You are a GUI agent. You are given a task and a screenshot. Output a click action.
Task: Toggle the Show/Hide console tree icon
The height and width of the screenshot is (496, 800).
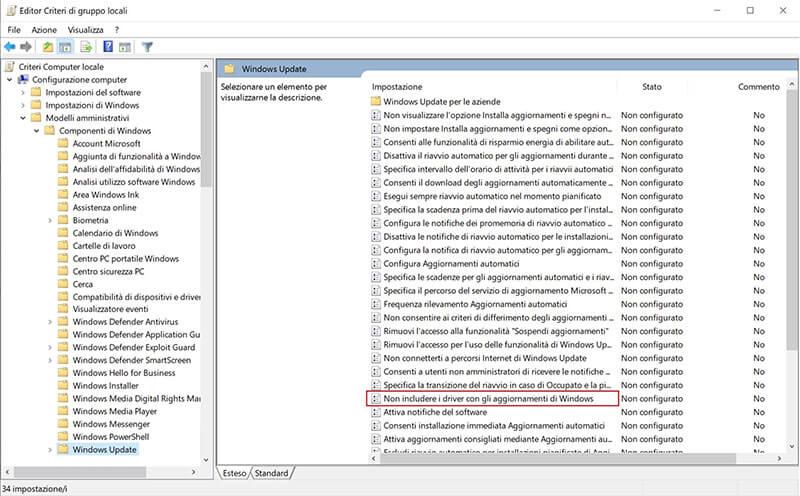coord(65,47)
